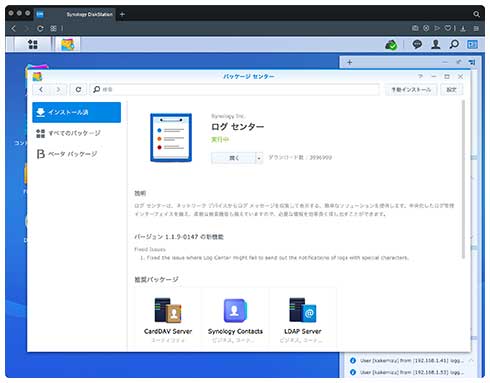Click the Package Center search field
Screen dimensions: 490x383
pyautogui.click(x=234, y=89)
